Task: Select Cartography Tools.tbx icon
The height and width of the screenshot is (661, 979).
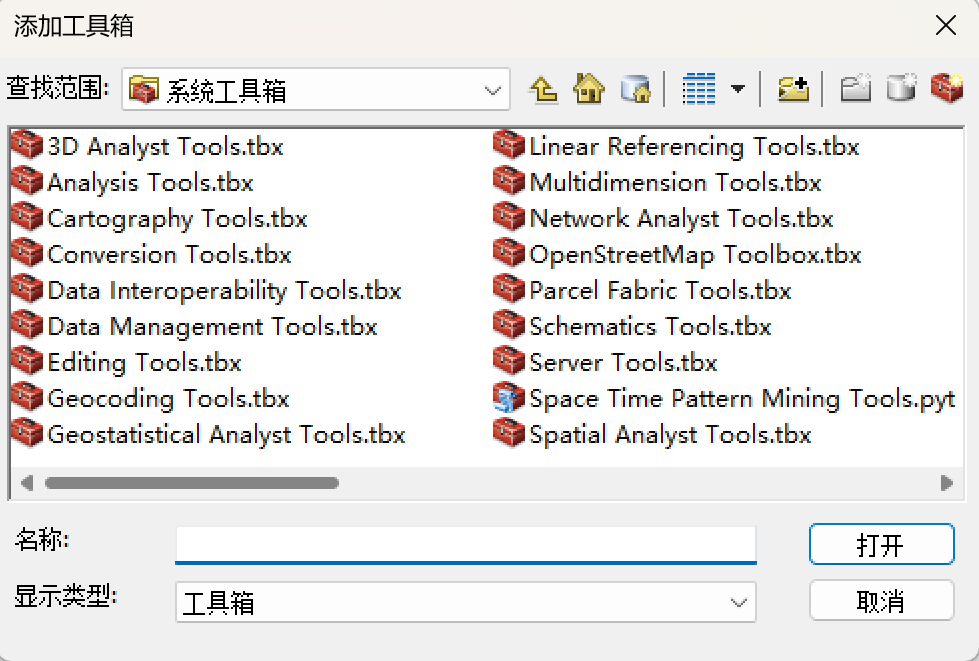Action: pos(27,217)
